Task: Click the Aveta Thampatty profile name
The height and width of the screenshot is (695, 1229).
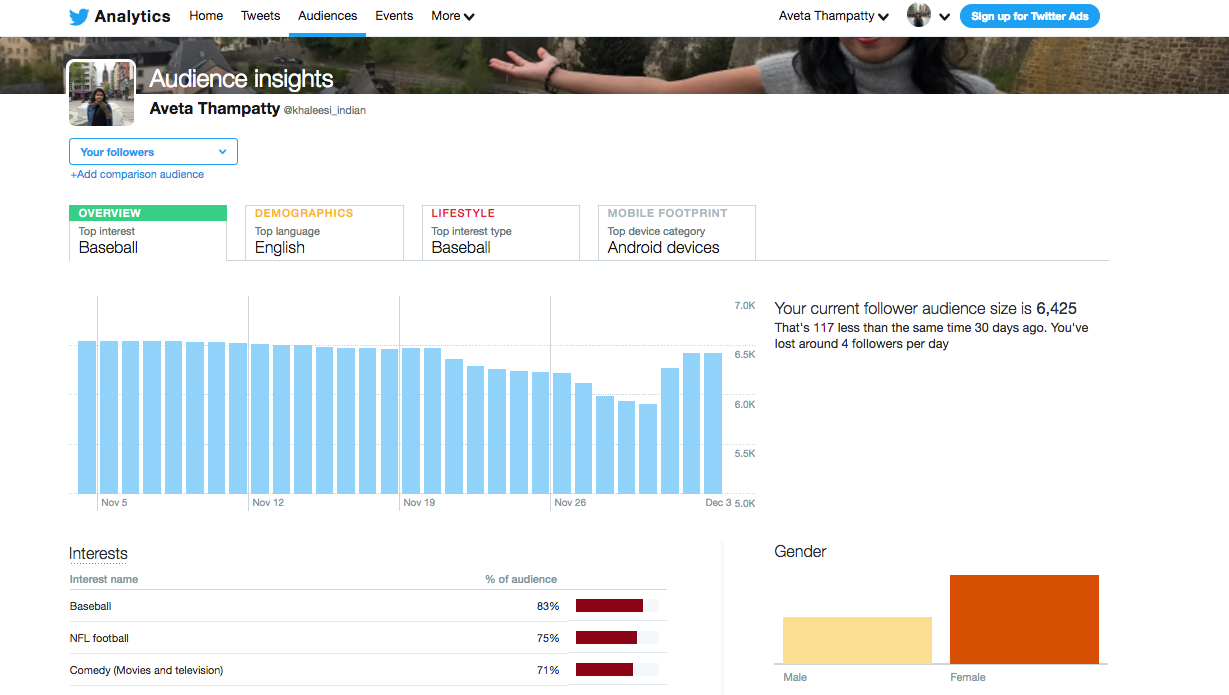Action: coord(215,109)
